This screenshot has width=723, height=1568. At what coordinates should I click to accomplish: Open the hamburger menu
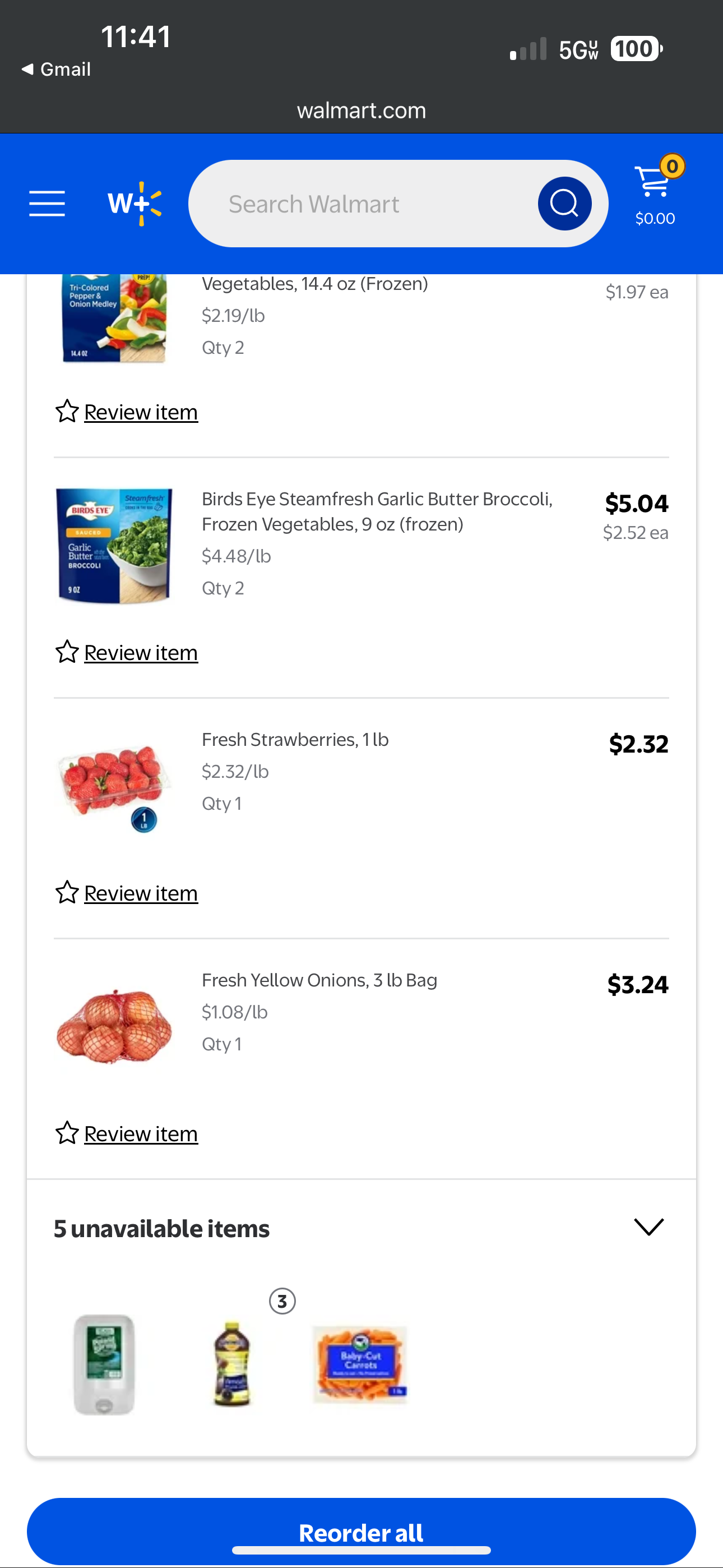[x=47, y=204]
